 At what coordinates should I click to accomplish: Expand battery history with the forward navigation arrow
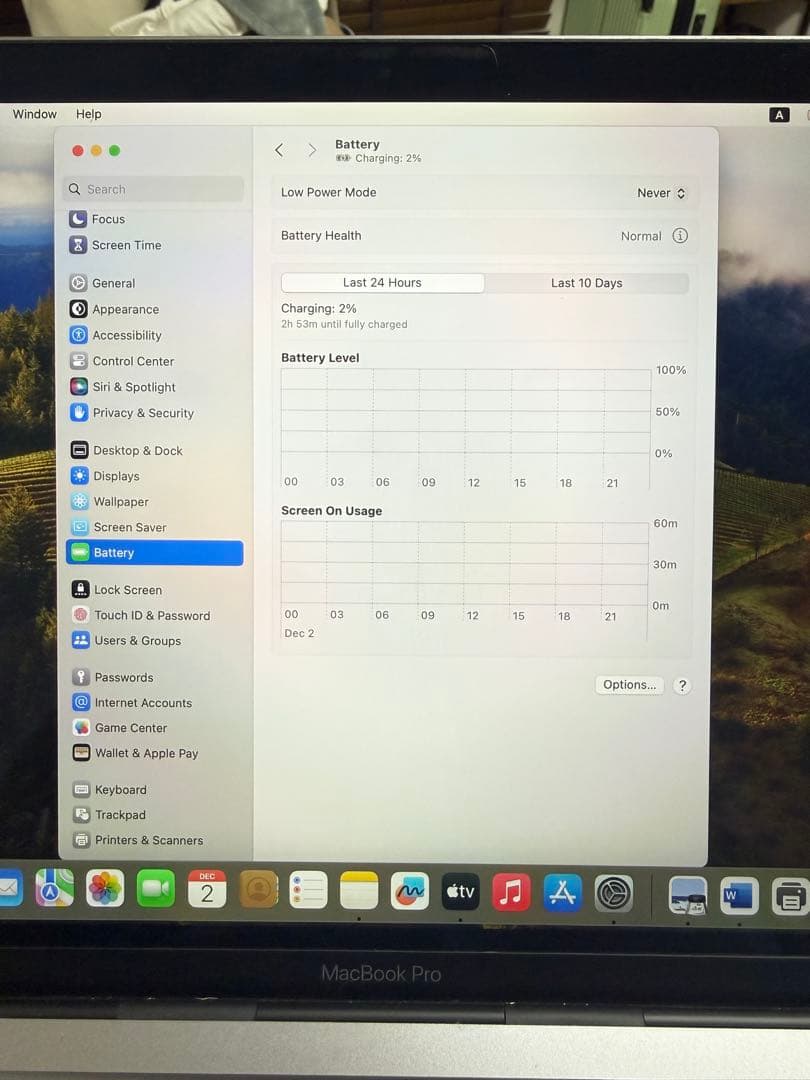click(312, 149)
